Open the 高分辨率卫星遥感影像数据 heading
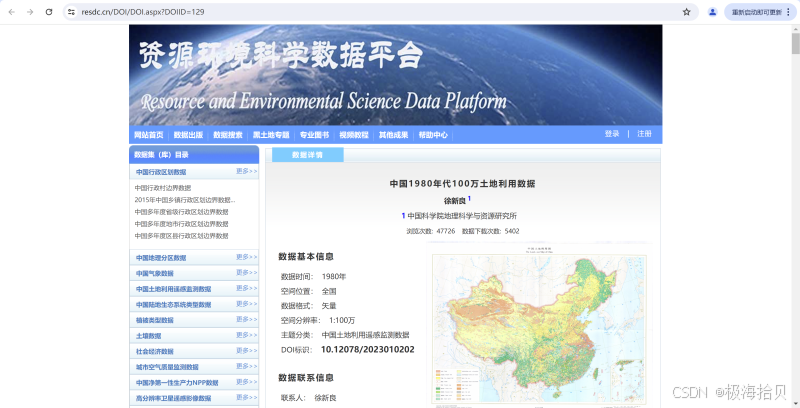 [x=173, y=398]
